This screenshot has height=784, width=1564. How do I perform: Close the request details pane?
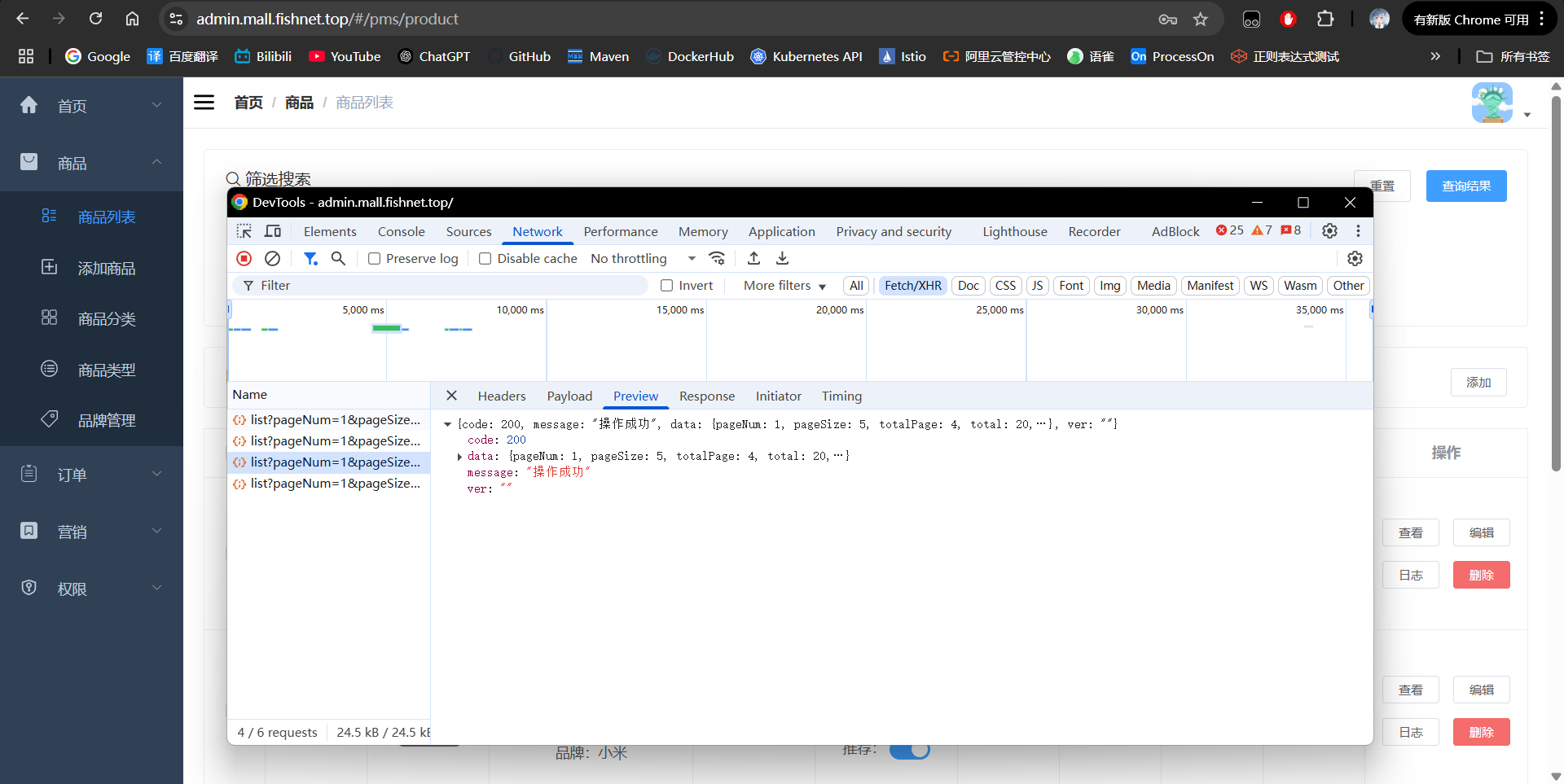(451, 396)
